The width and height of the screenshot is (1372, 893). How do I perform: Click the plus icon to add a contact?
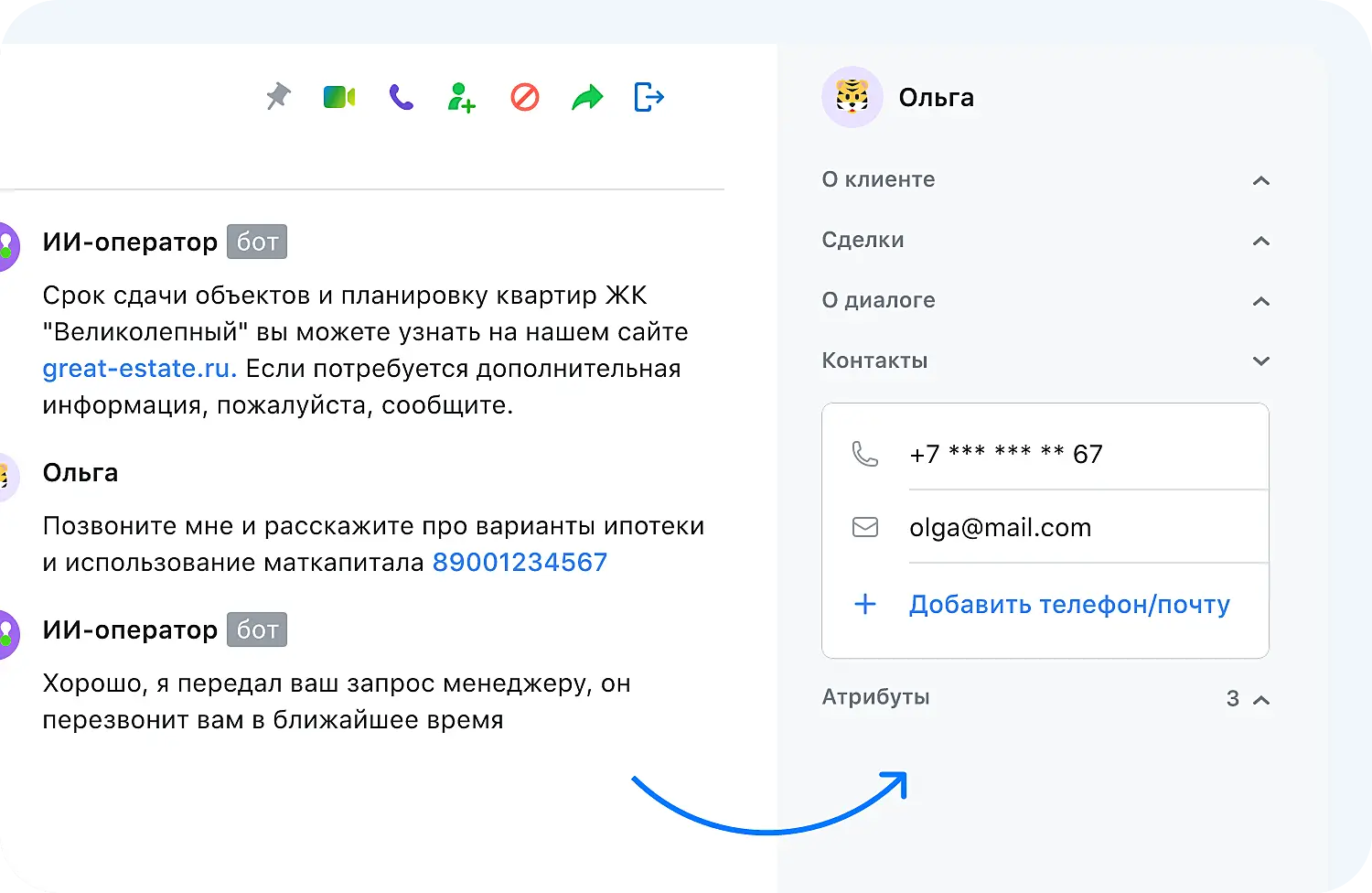pos(864,604)
